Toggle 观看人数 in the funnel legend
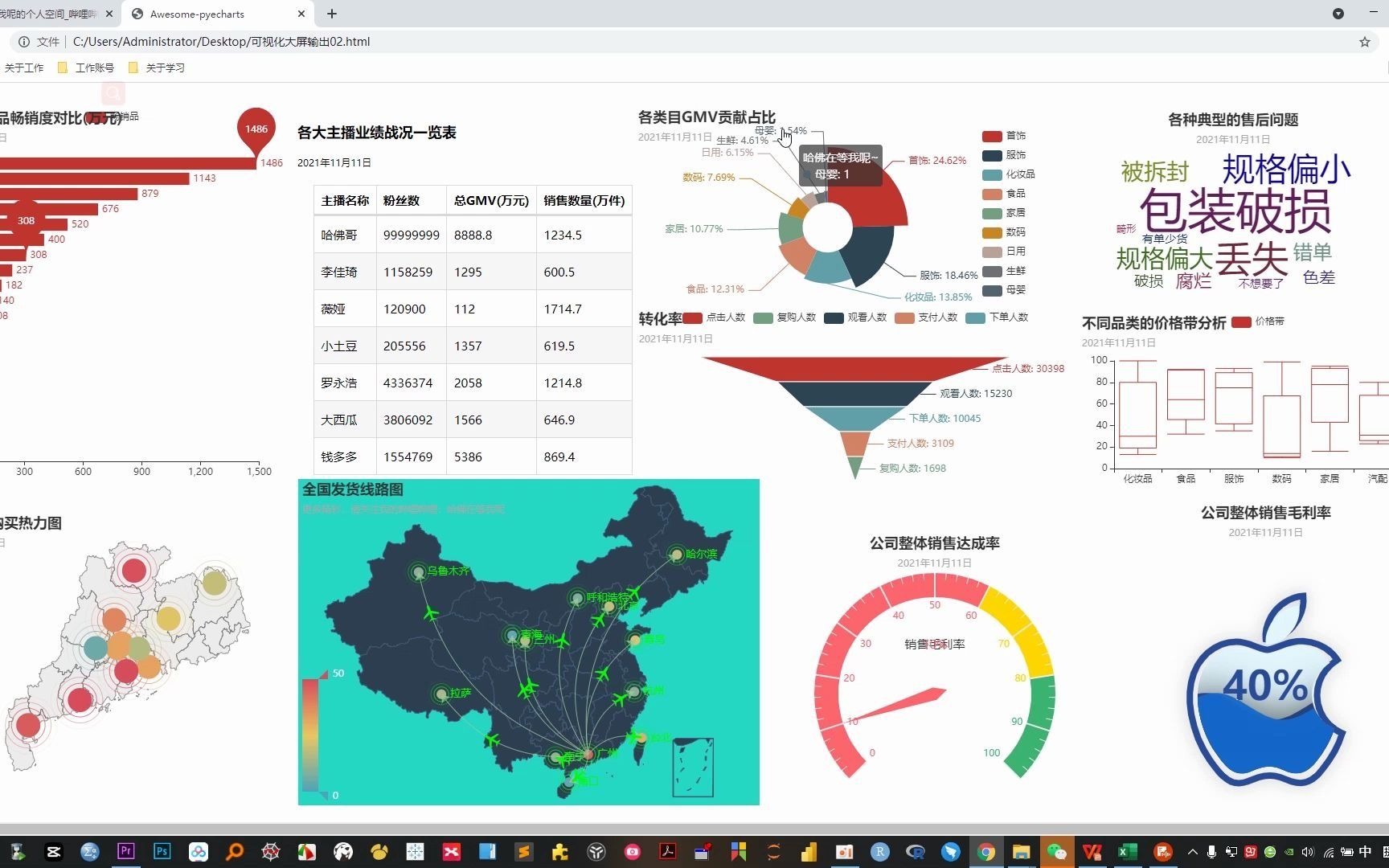The image size is (1389, 868). (x=855, y=317)
